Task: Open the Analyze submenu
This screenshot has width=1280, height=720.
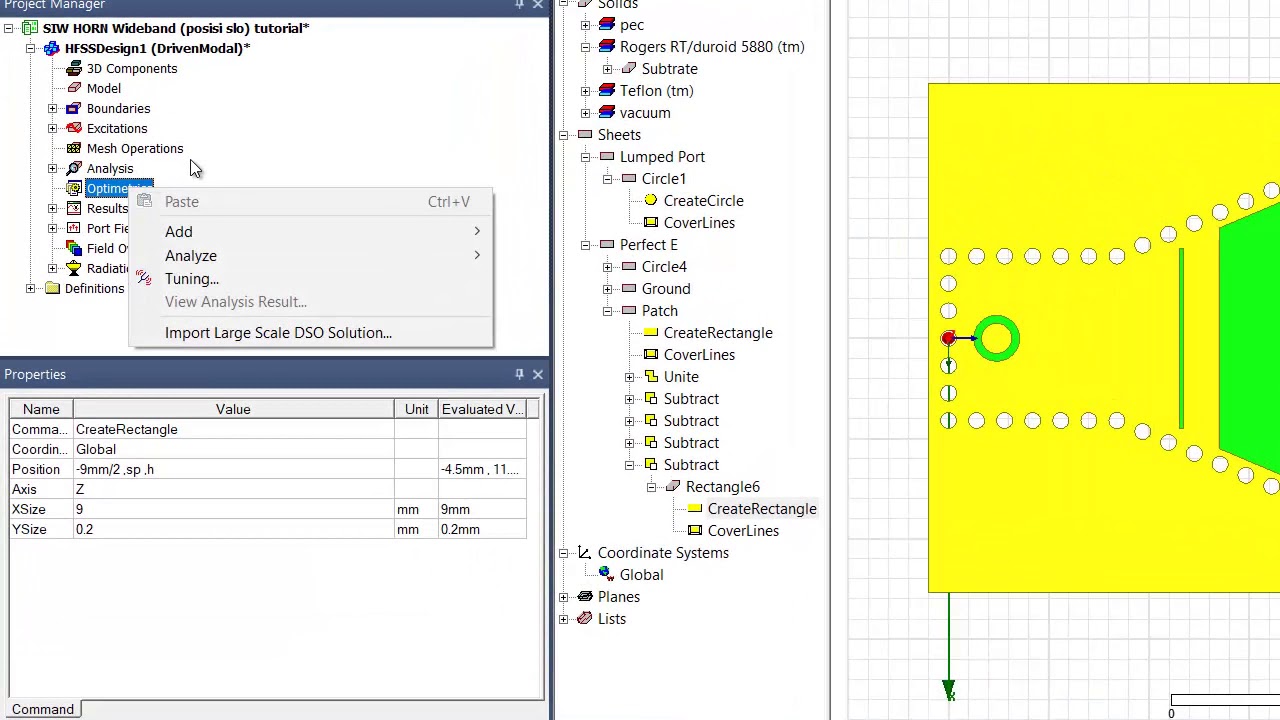Action: tap(311, 255)
